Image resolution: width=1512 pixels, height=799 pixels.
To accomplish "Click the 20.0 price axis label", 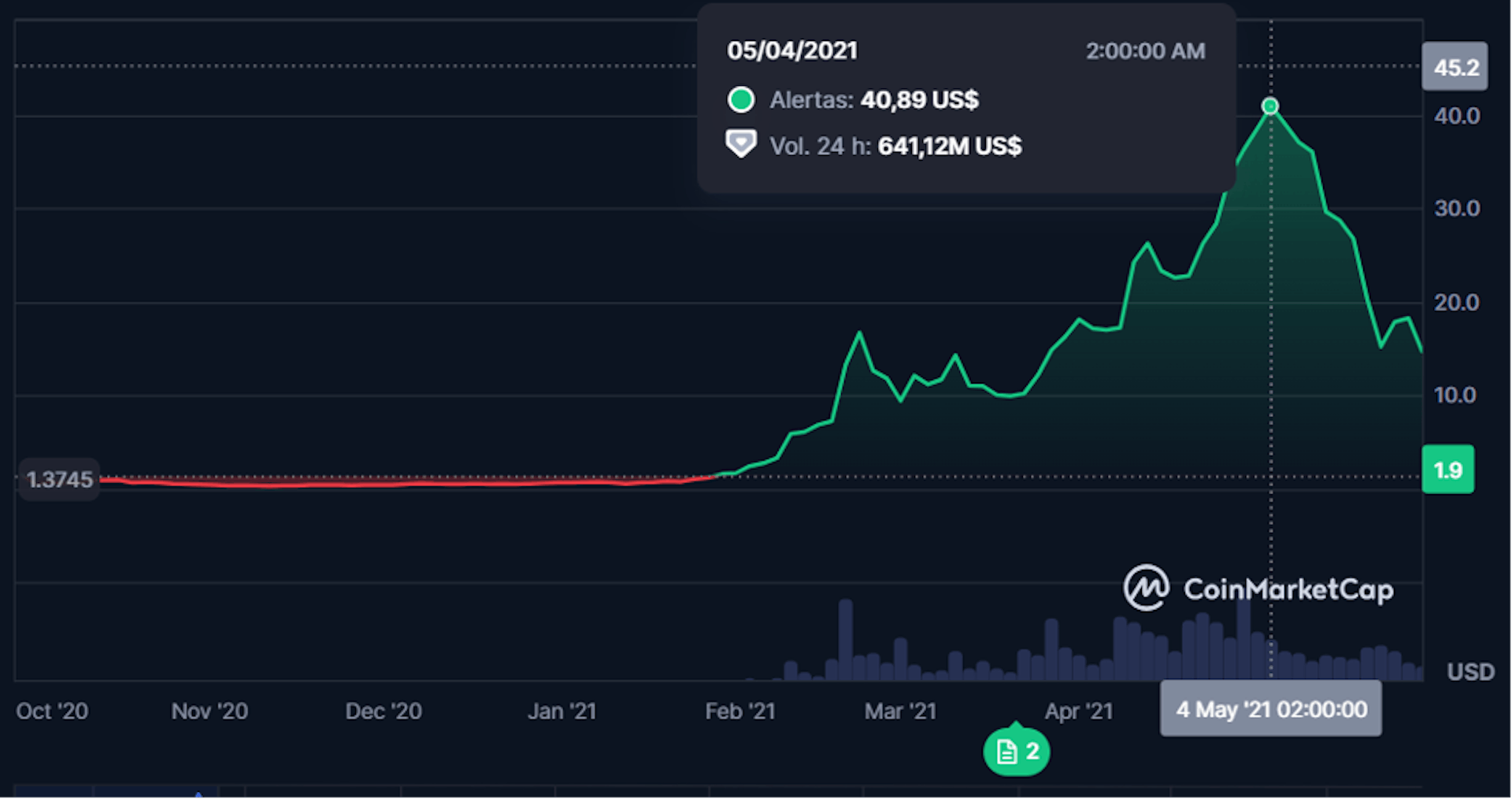I will coord(1456,303).
